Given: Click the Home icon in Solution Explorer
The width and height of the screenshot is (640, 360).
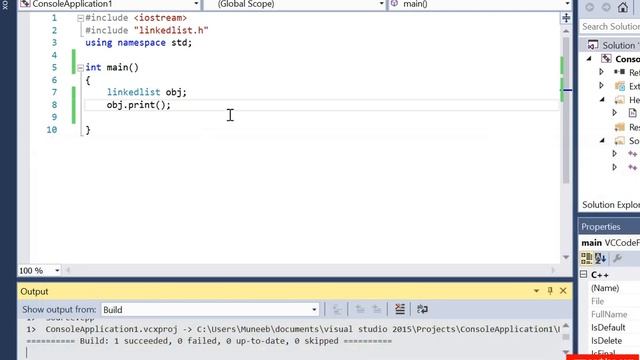Looking at the screenshot, I should (x=623, y=7).
